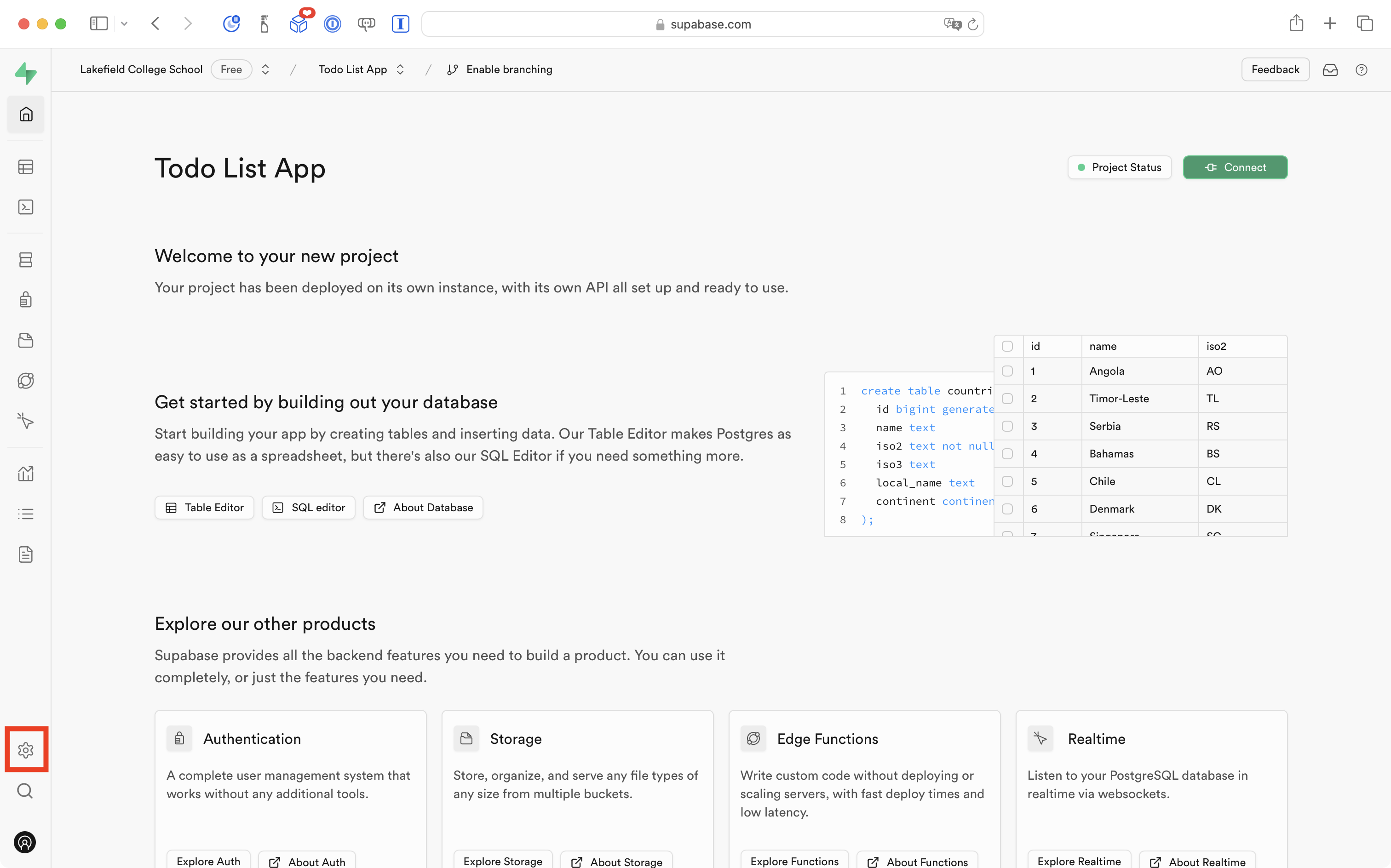Screen dimensions: 1391x868
Task: Open Database icon in sidebar
Action: click(26, 259)
